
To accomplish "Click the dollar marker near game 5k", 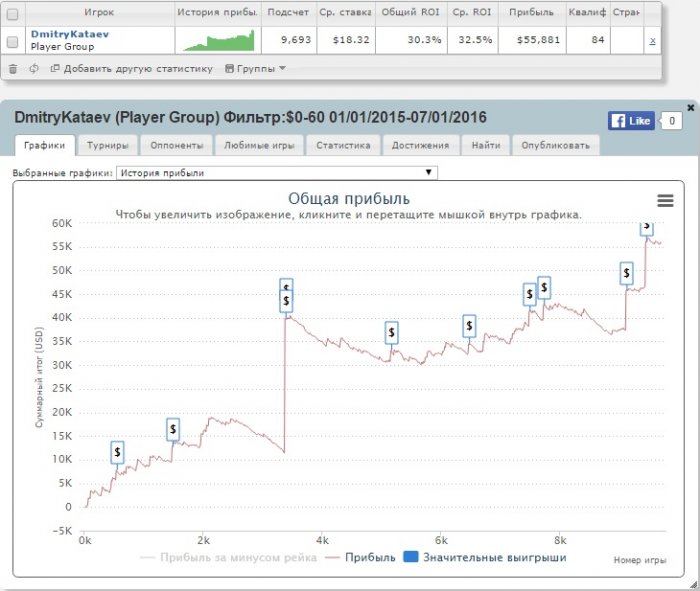I will [x=392, y=333].
